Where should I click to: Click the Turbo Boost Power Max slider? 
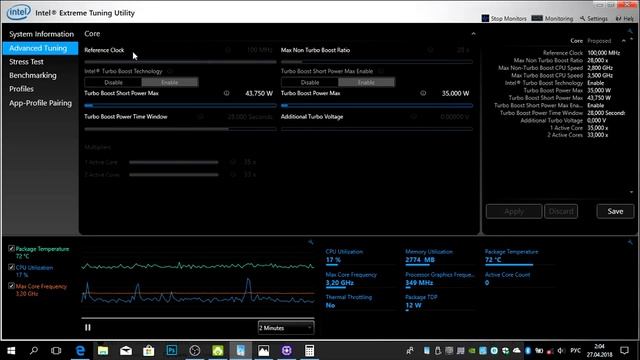377,106
